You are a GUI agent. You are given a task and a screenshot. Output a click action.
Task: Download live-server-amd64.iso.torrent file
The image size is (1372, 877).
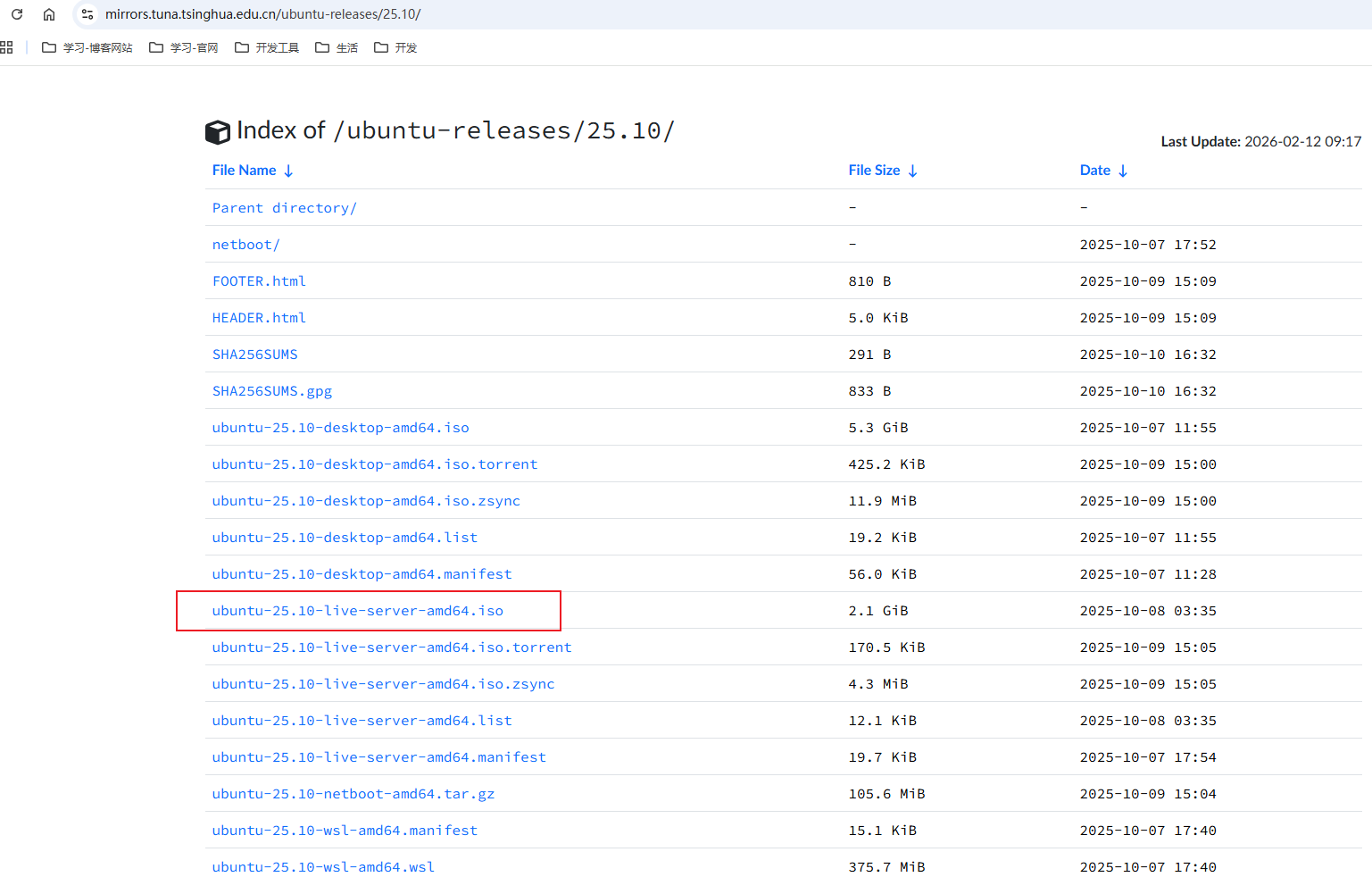[392, 647]
